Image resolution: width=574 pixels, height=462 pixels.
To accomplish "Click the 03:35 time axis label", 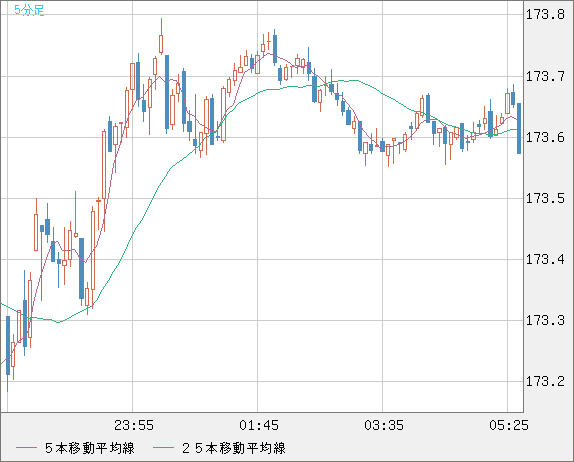I will coord(384,425).
